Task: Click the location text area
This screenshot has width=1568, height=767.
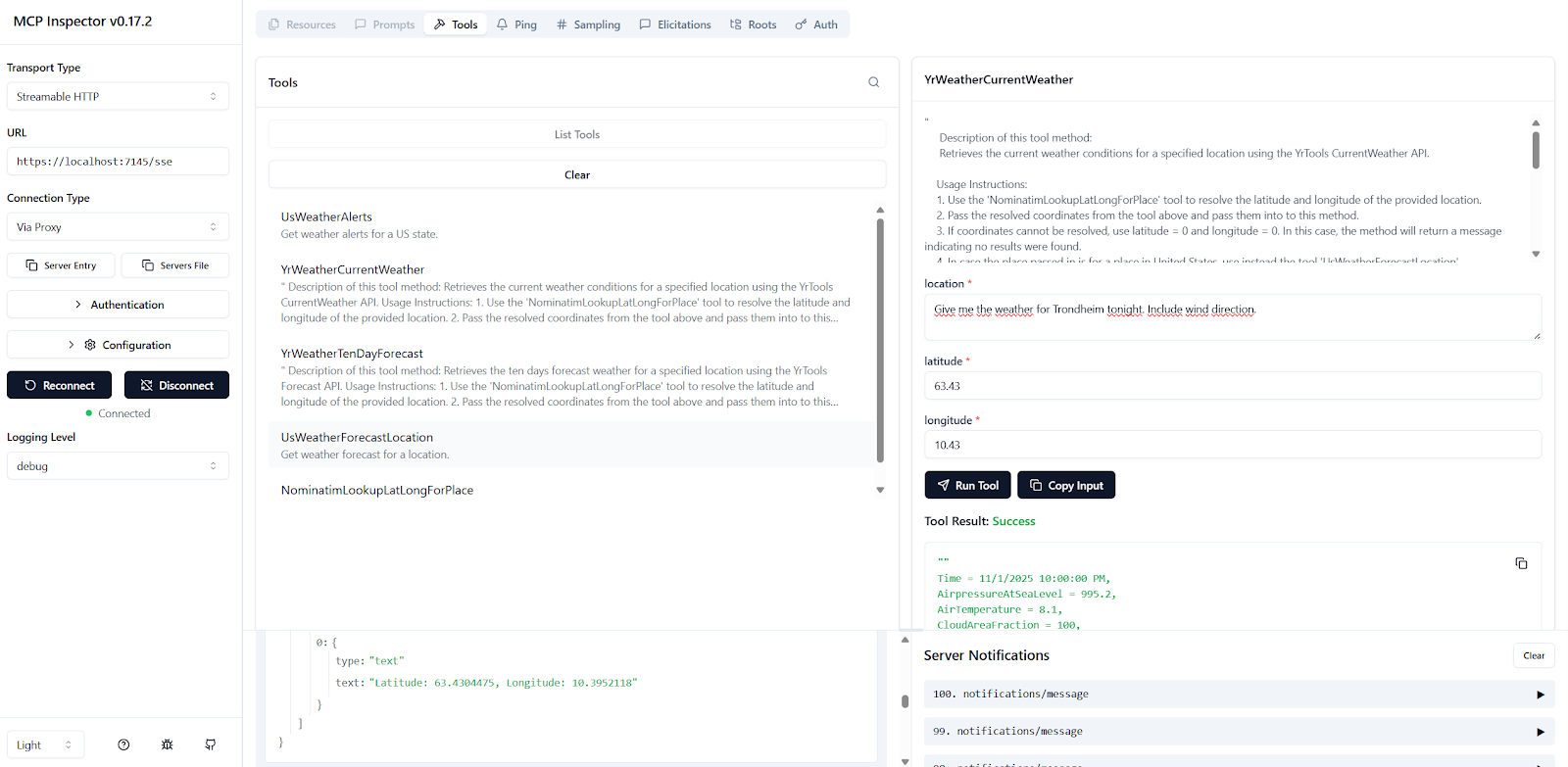Action: [x=1233, y=317]
